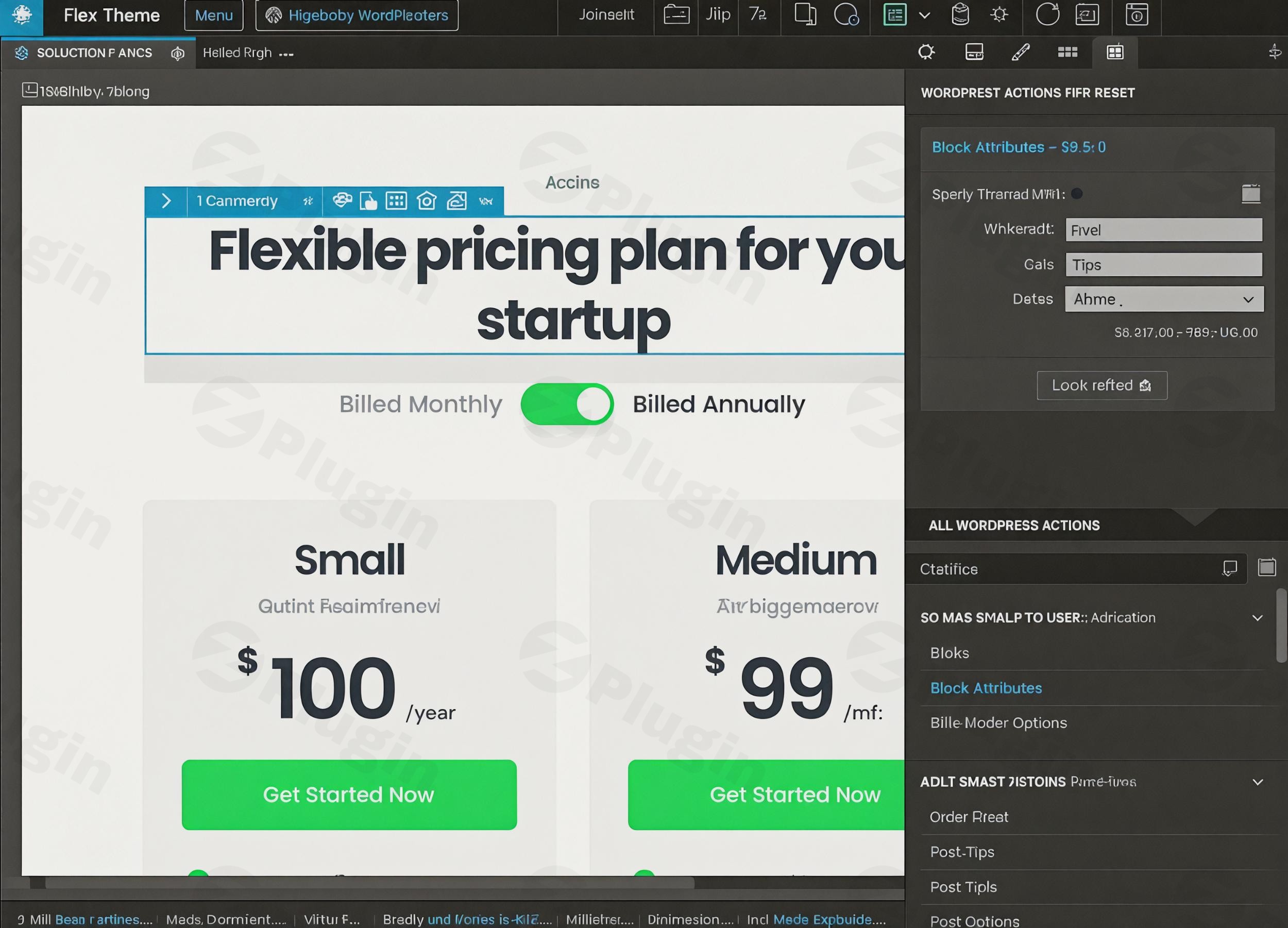Select Post Tipls in actions list

pos(963,887)
